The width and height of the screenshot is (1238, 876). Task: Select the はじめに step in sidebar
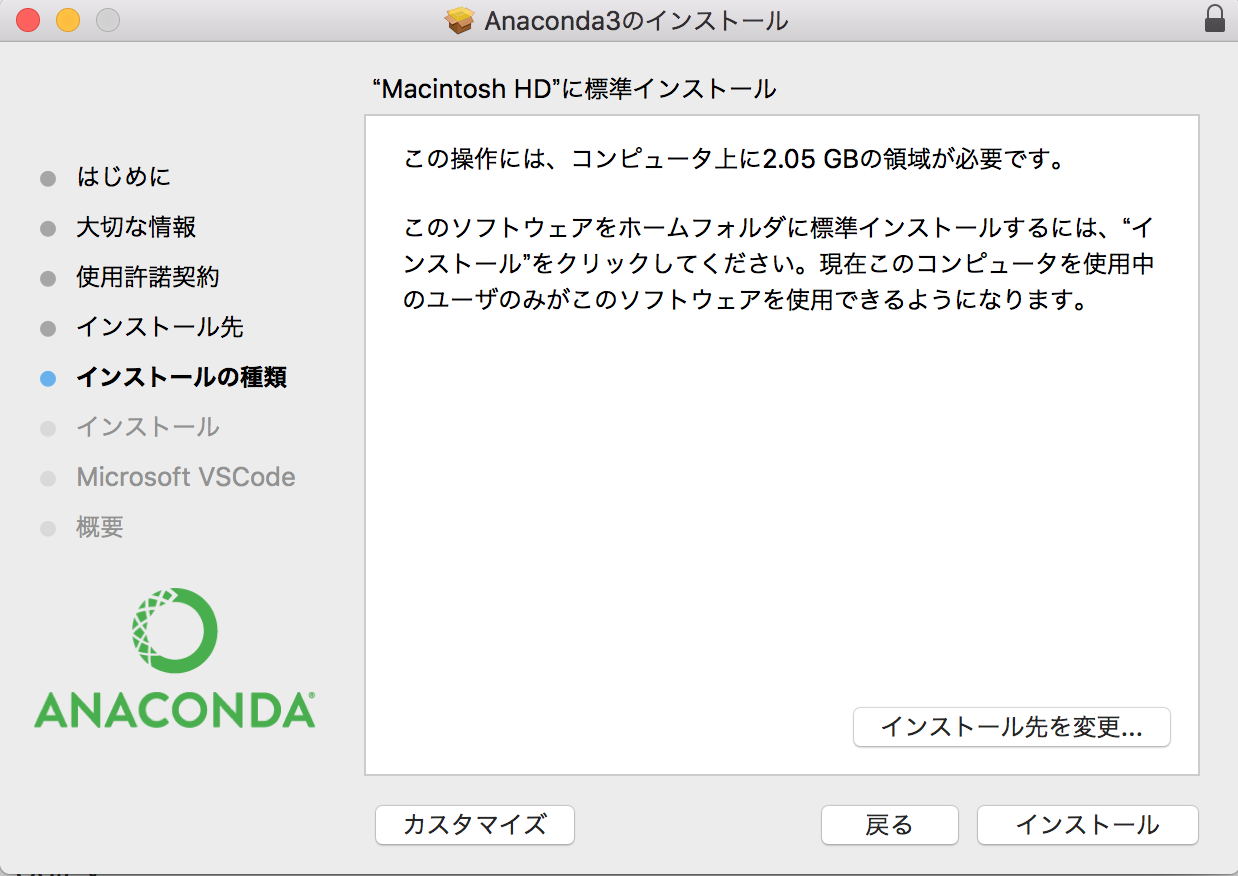click(x=123, y=178)
